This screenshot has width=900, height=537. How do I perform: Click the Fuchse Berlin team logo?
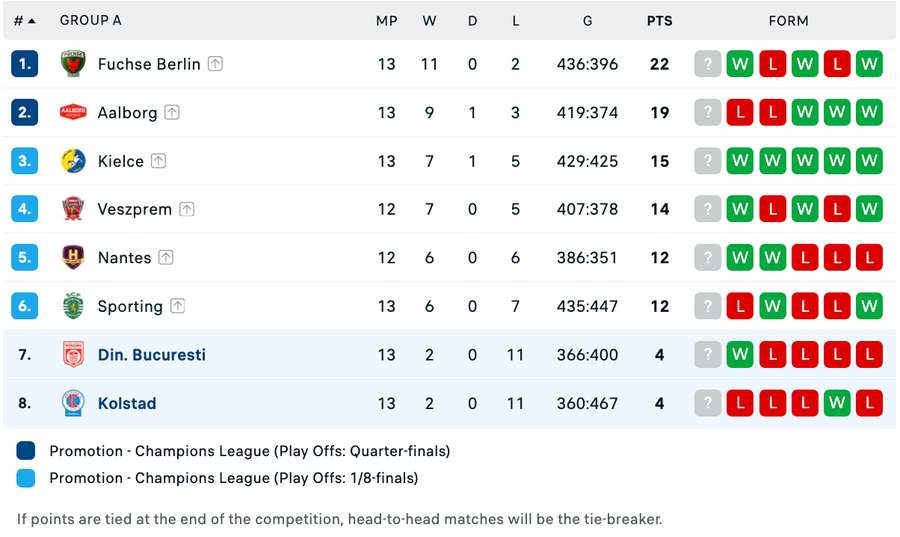tap(73, 64)
